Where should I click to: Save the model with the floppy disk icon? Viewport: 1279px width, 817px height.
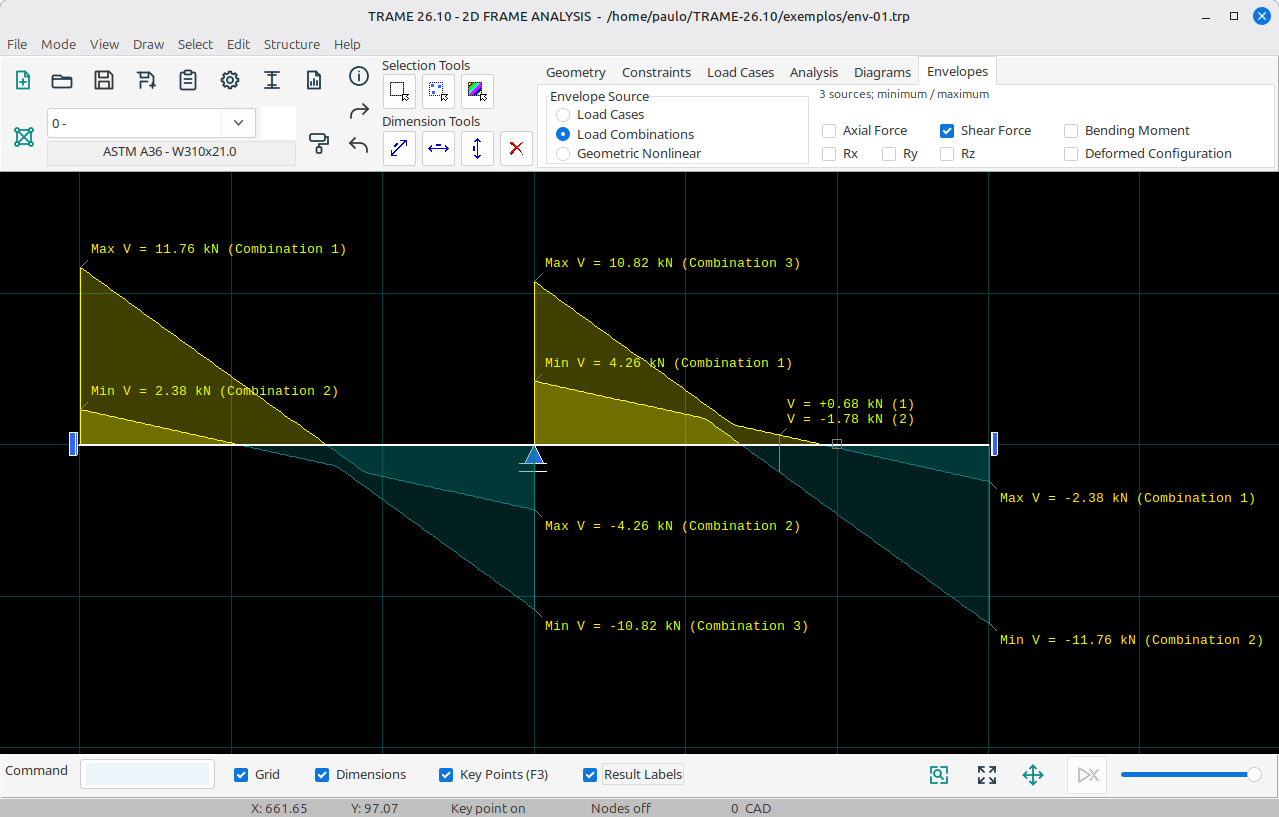(x=104, y=81)
